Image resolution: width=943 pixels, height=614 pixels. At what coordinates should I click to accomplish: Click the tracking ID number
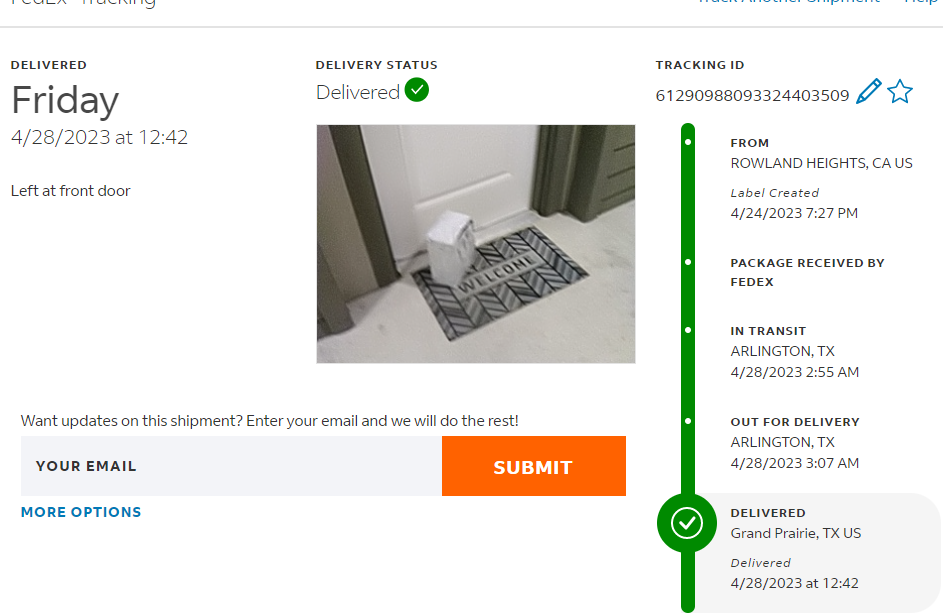point(752,96)
